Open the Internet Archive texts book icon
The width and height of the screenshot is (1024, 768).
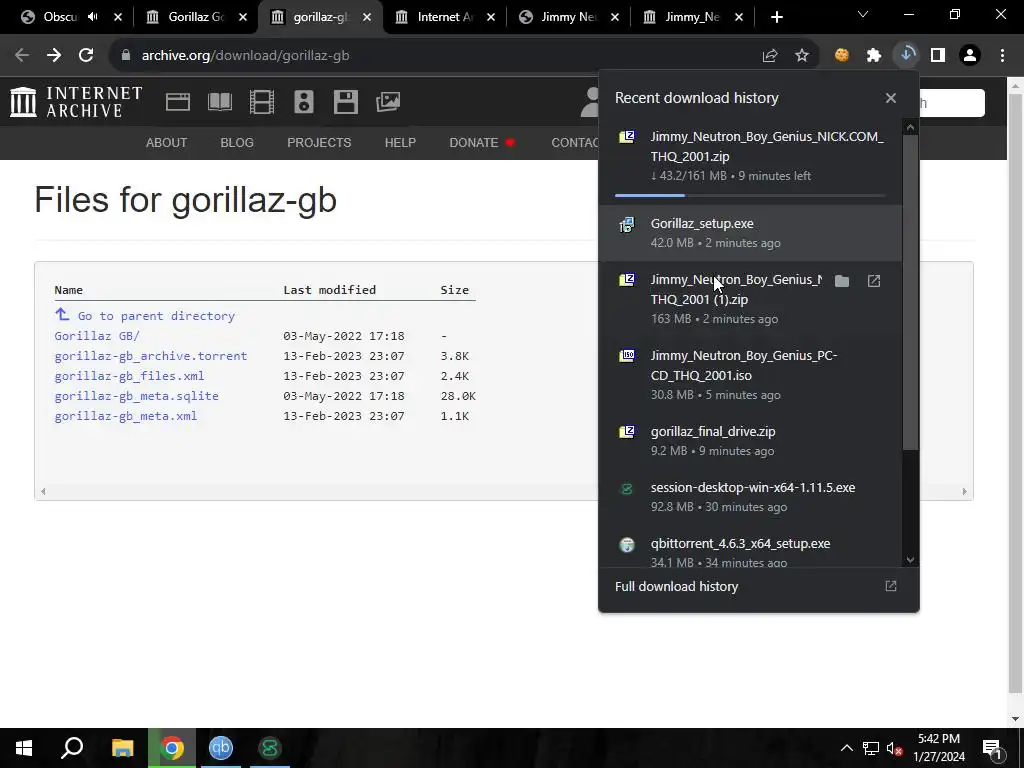[219, 102]
